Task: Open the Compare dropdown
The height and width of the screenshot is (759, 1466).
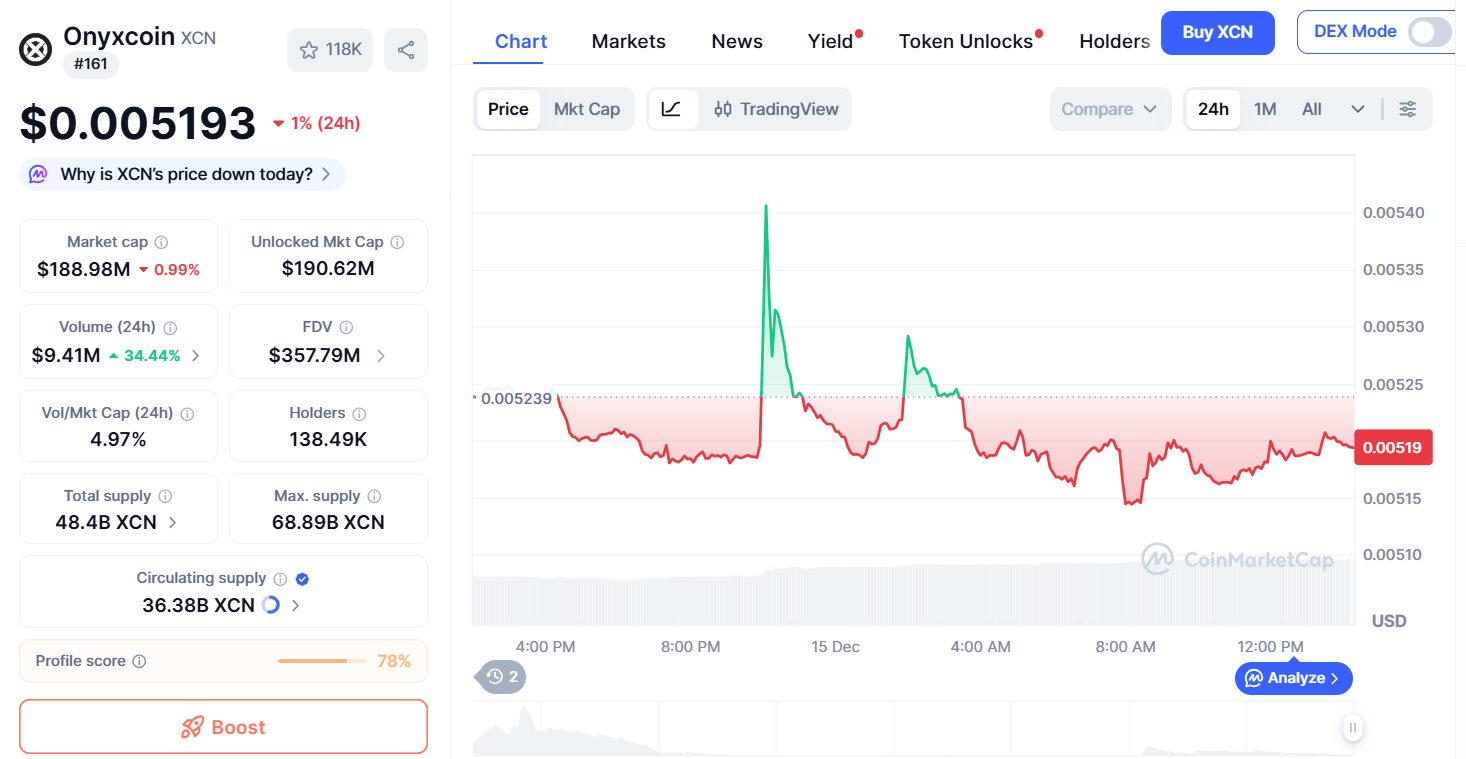Action: click(1110, 109)
